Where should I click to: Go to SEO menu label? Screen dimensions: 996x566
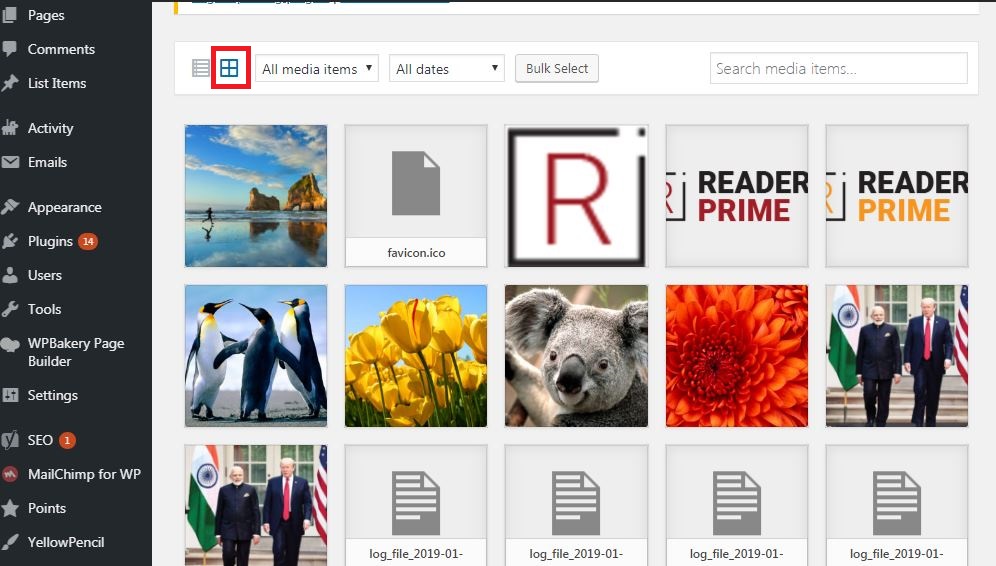40,440
